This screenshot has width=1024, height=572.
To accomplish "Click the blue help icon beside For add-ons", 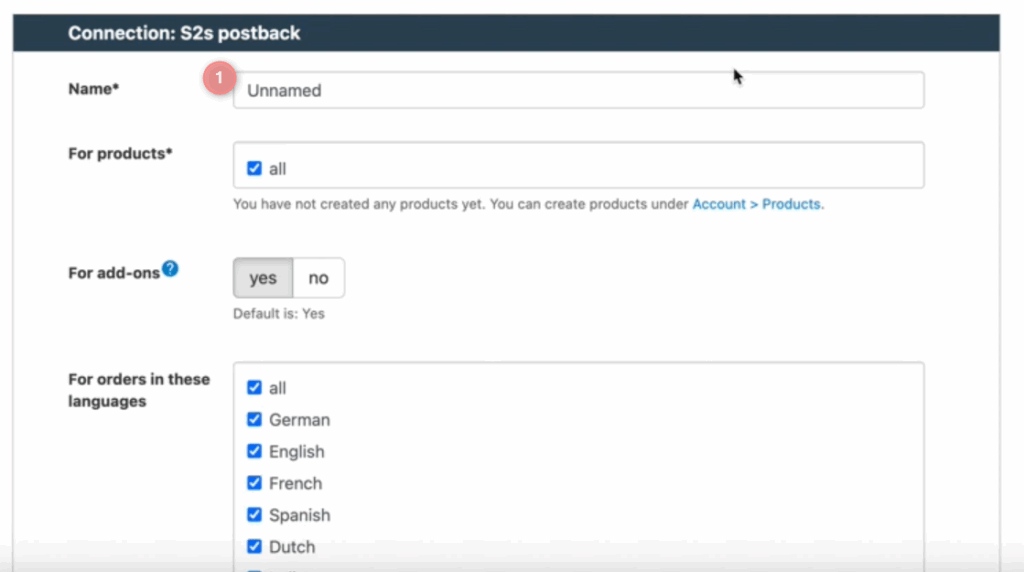I will [171, 269].
